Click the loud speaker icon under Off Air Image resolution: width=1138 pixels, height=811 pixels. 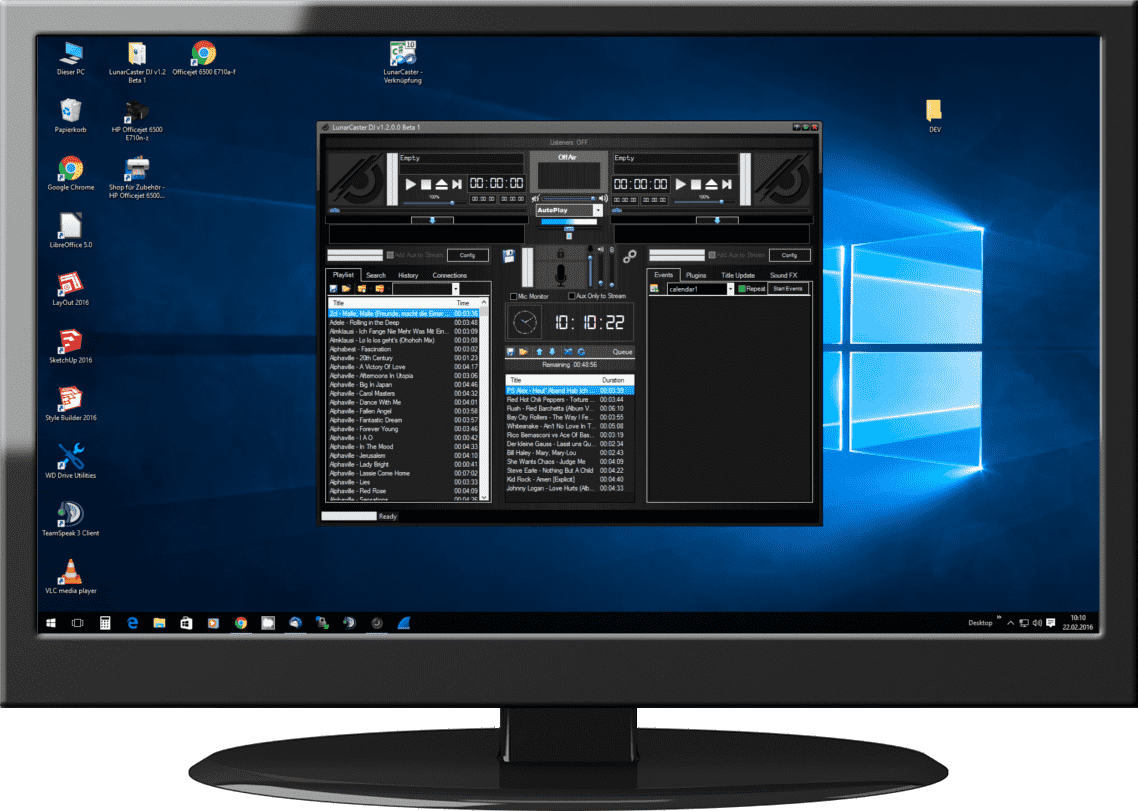[x=603, y=198]
